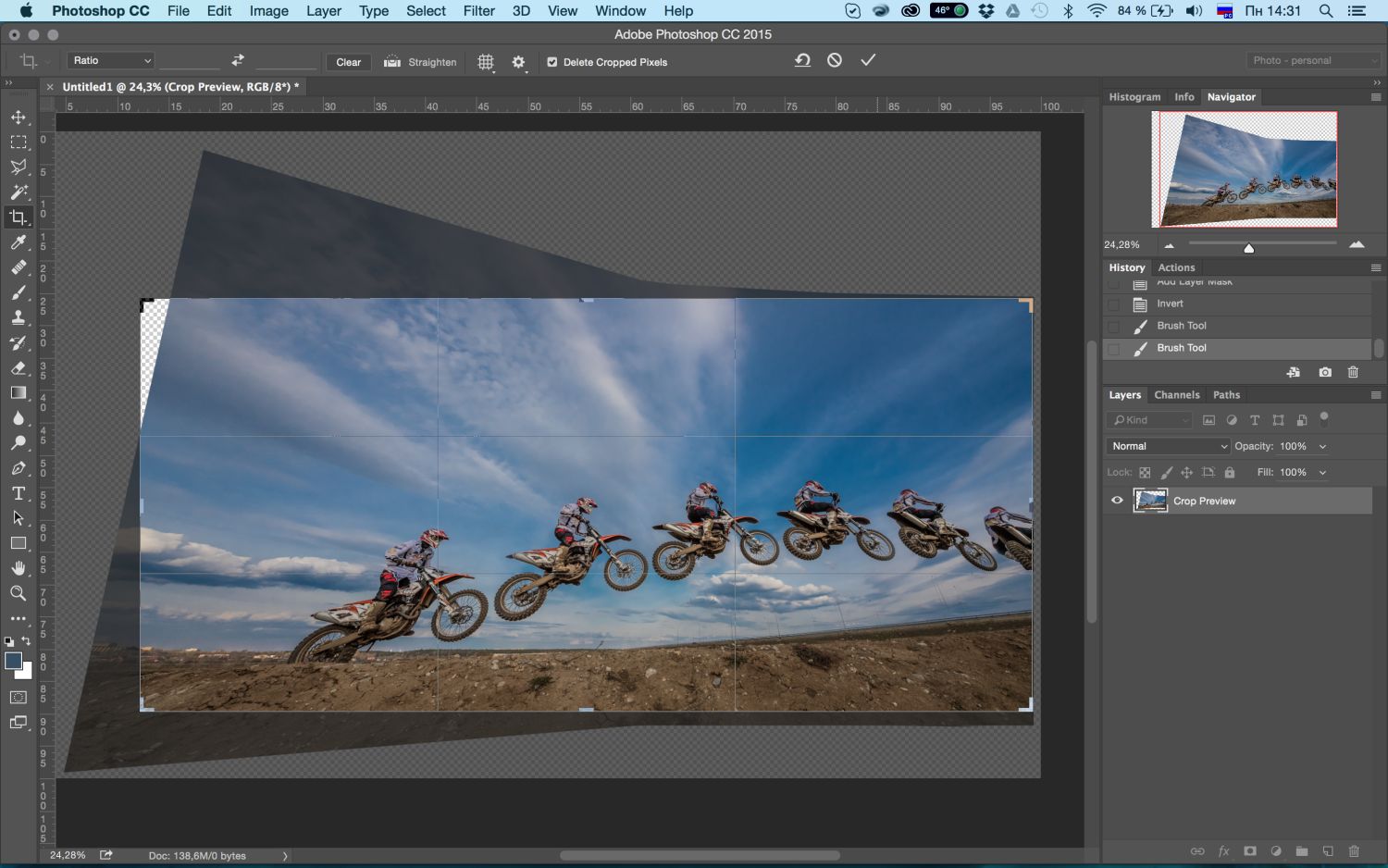Toggle Delete Cropped Pixels checkbox
Image resolution: width=1388 pixels, height=868 pixels.
pyautogui.click(x=552, y=62)
